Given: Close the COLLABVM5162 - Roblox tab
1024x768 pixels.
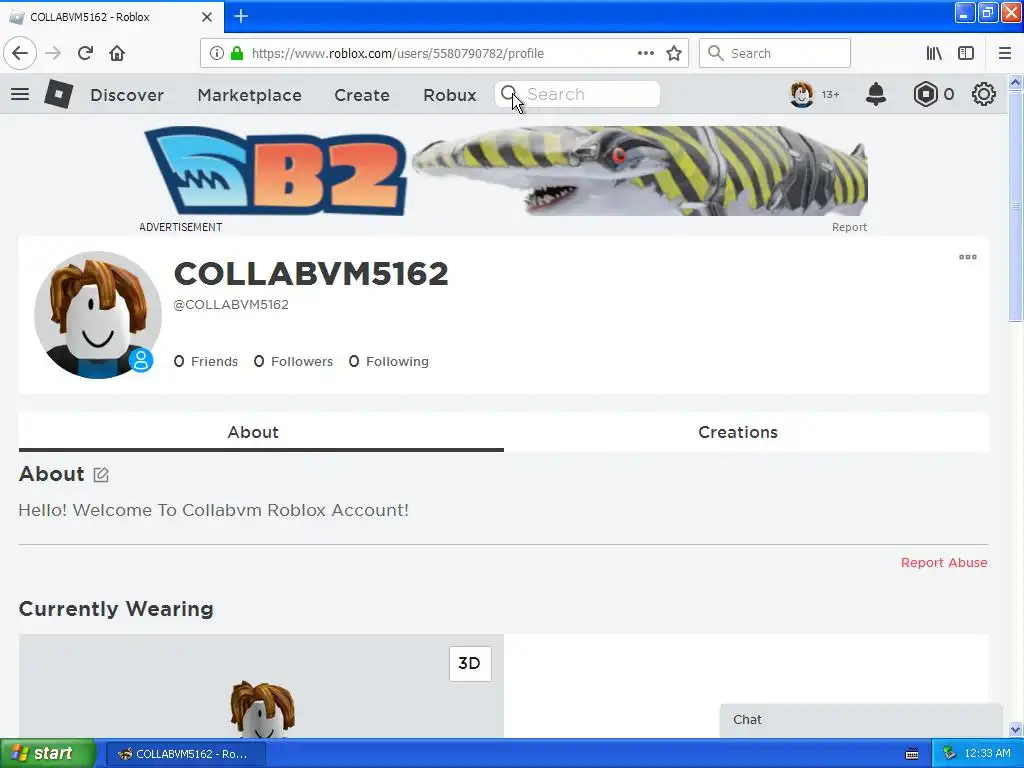Looking at the screenshot, I should (207, 17).
